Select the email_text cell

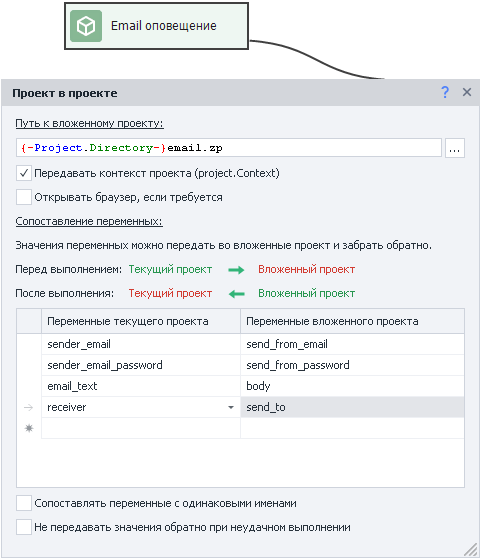pyautogui.click(x=141, y=386)
